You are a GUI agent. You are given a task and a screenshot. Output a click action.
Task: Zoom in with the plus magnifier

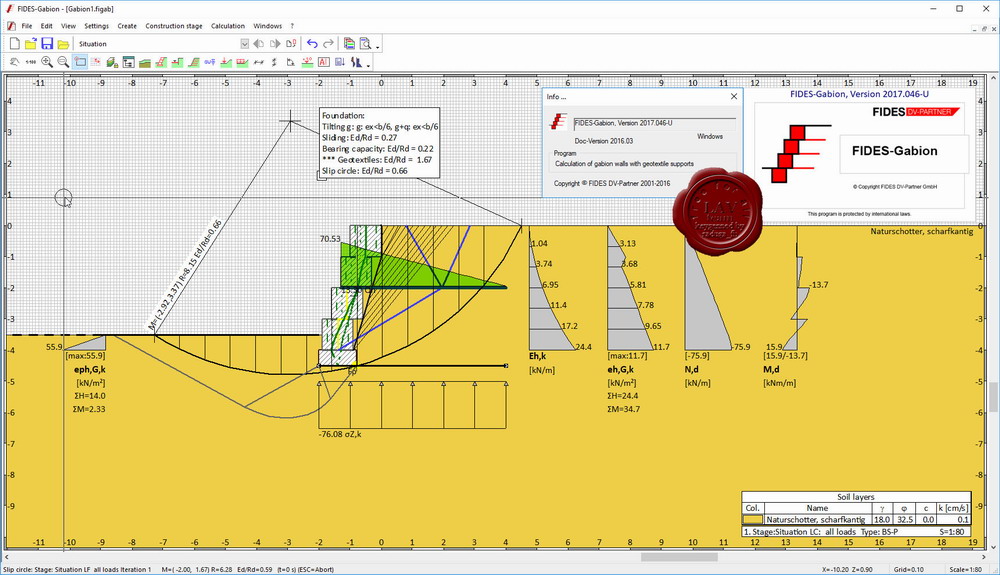point(47,62)
